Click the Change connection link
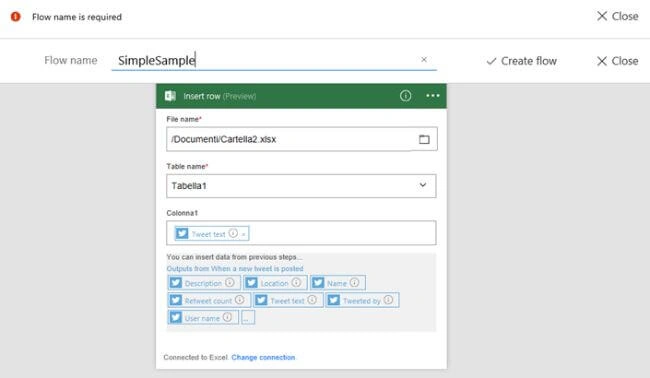Screen dimensions: 650x378 click(263, 357)
